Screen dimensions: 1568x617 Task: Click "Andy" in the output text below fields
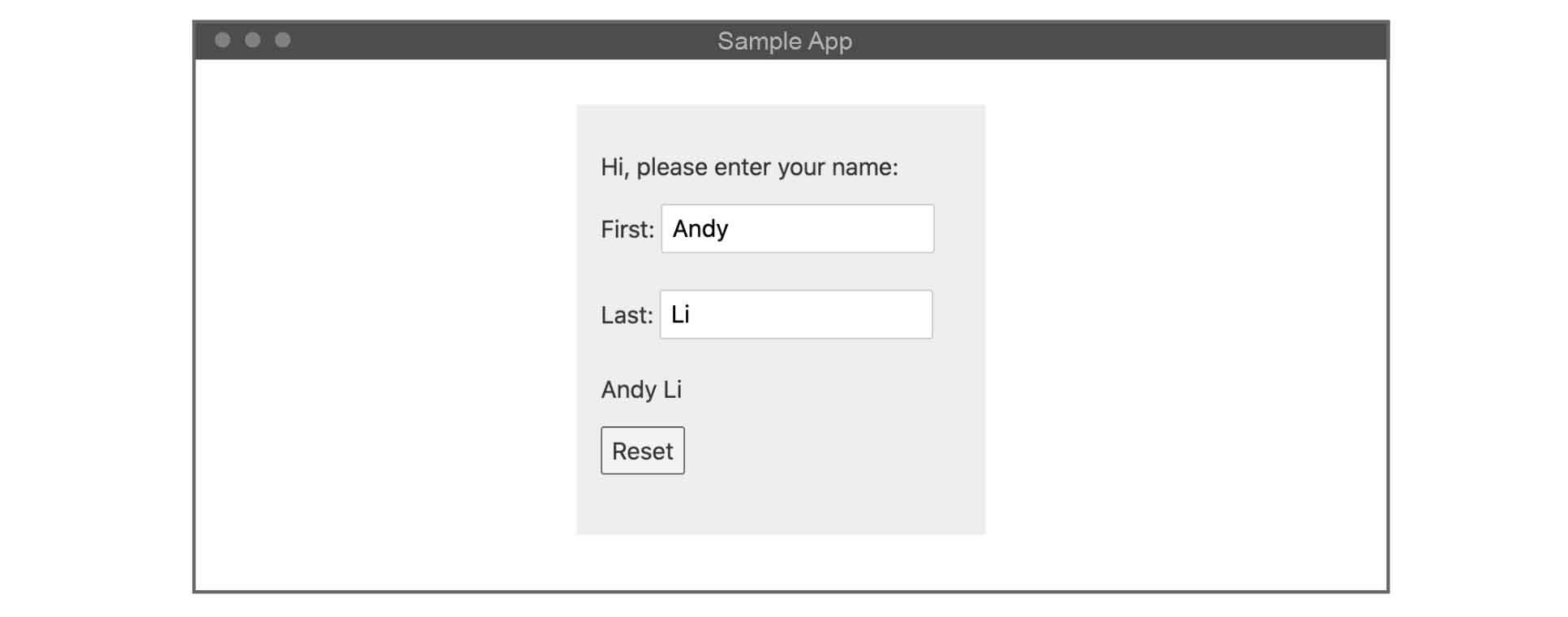[x=628, y=390]
